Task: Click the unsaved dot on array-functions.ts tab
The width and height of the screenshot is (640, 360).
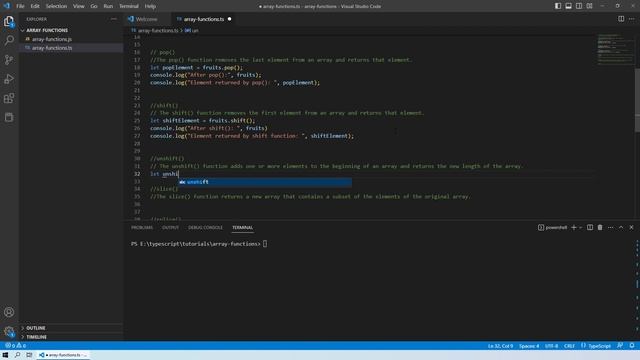Action: pos(229,19)
